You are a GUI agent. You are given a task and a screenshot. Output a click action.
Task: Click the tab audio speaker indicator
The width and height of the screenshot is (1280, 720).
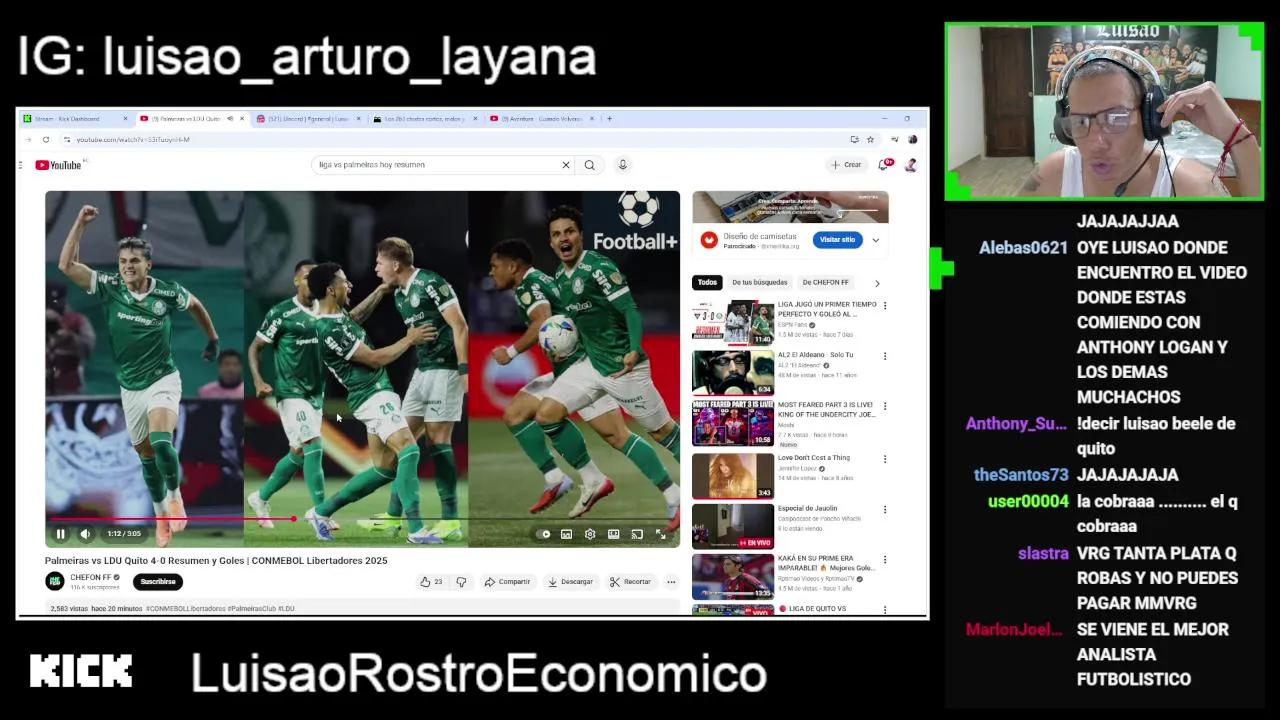pyautogui.click(x=230, y=119)
